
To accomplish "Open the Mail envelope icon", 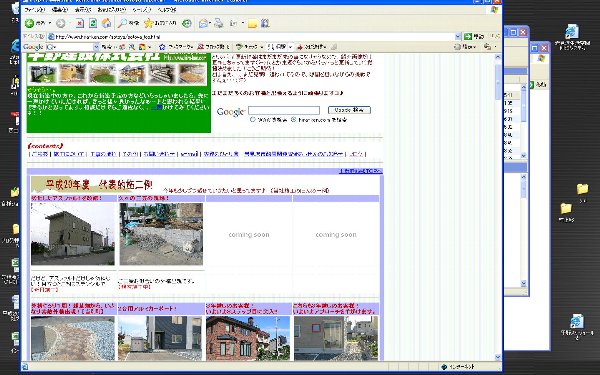I will coord(203,24).
